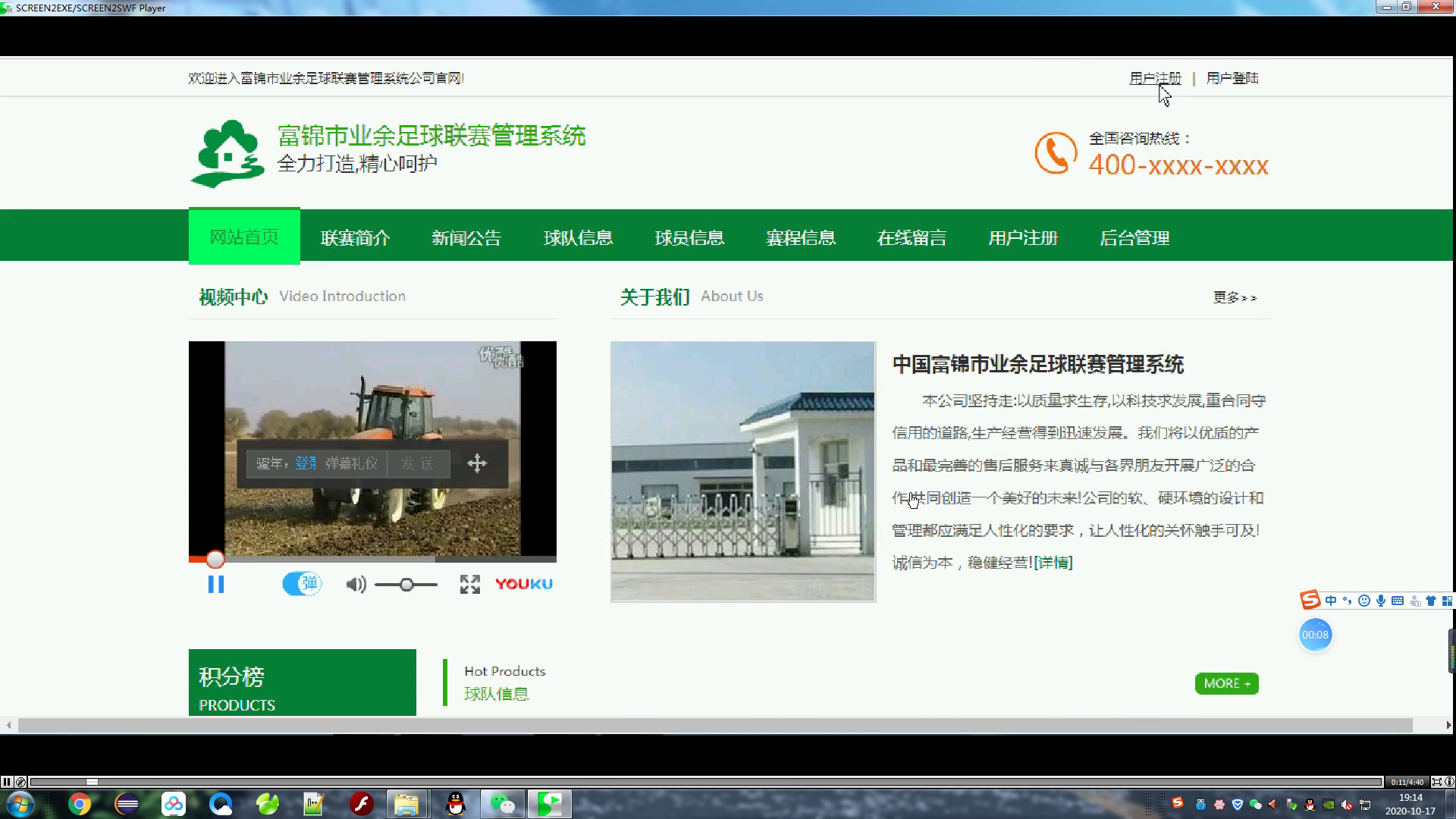Open QQ penguin in the taskbar

pyautogui.click(x=455, y=804)
